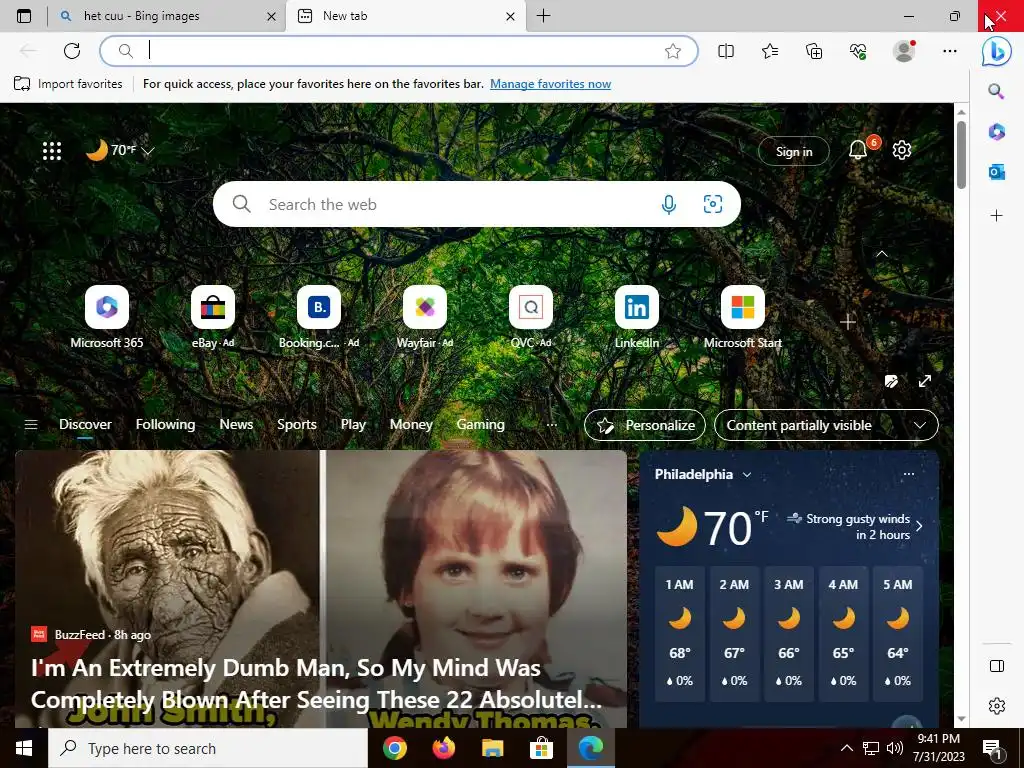Open Collections icon in toolbar

(x=814, y=51)
